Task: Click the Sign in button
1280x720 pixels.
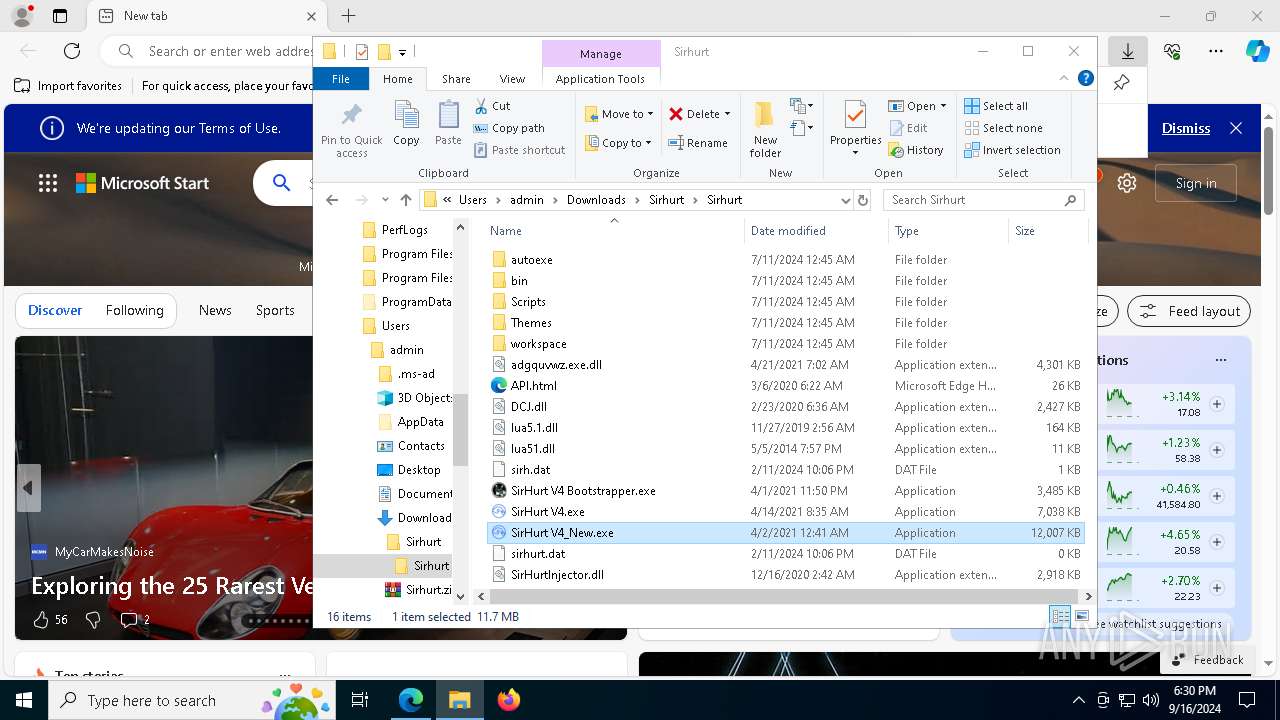Action: pyautogui.click(x=1196, y=183)
